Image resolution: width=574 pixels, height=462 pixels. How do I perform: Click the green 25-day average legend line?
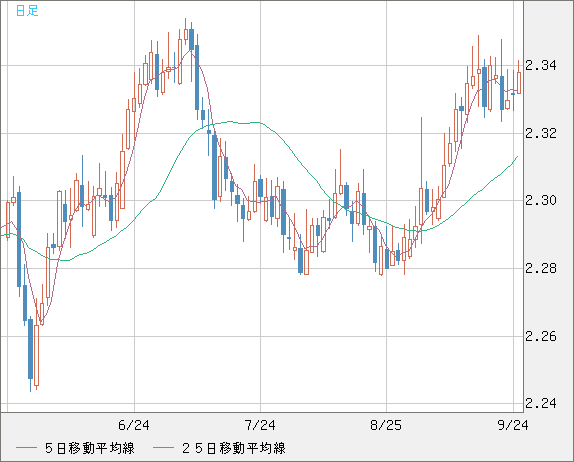pyautogui.click(x=163, y=448)
